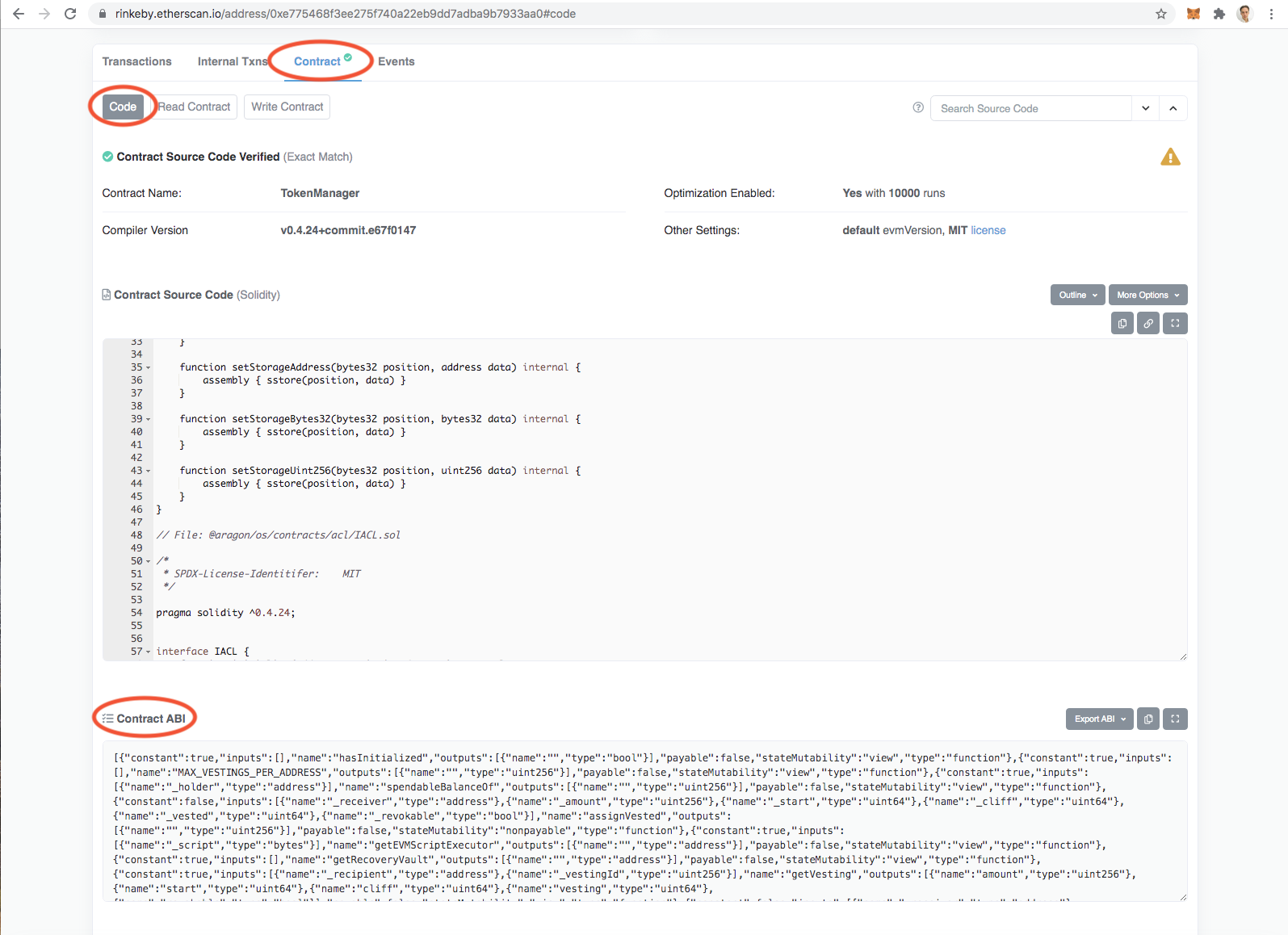
Task: Click the browser address bar URL
Action: (x=345, y=14)
